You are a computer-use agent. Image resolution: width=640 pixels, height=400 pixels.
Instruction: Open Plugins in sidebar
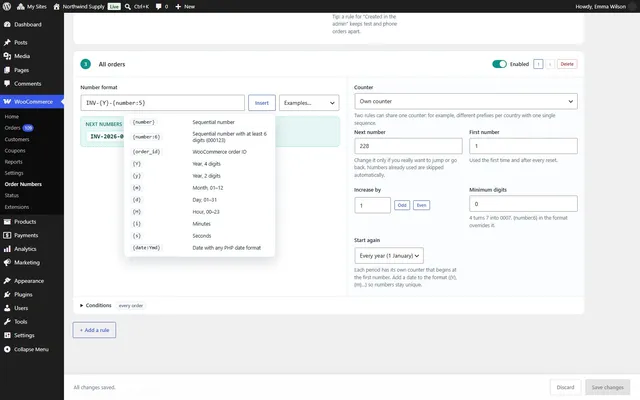(x=32, y=294)
